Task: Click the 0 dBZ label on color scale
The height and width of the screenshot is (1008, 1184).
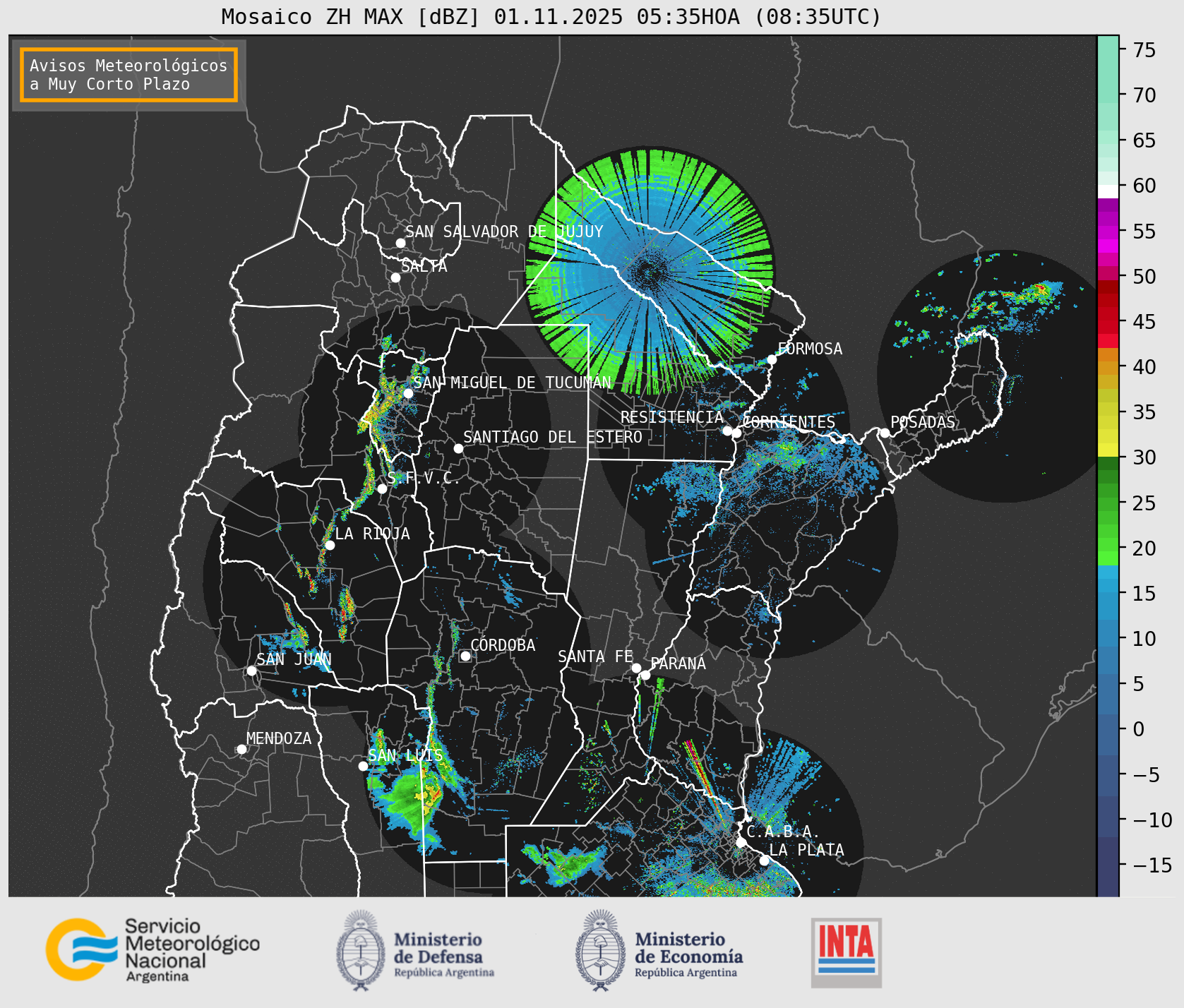Action: coord(1139,729)
